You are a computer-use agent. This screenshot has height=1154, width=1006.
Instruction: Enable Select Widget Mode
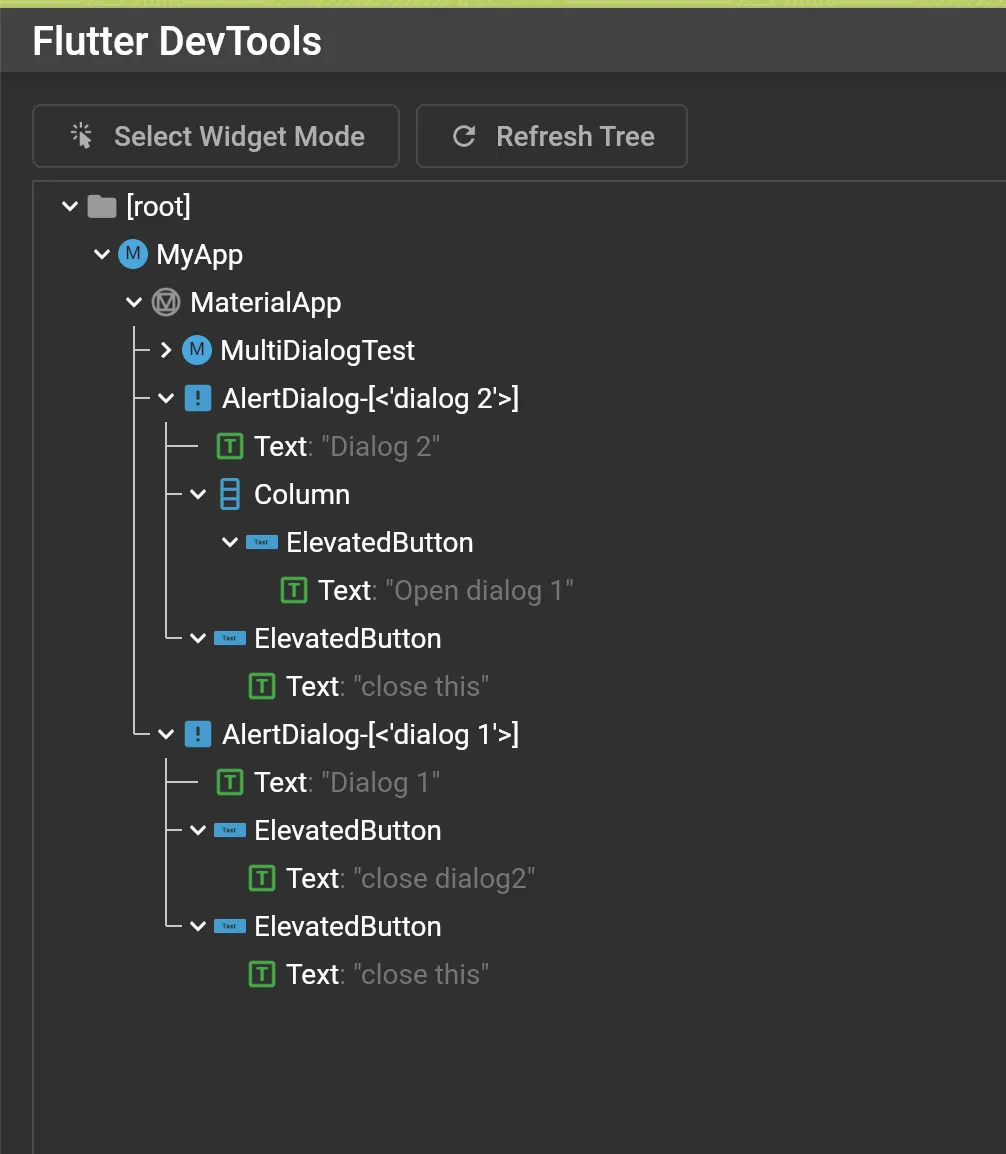(x=216, y=137)
